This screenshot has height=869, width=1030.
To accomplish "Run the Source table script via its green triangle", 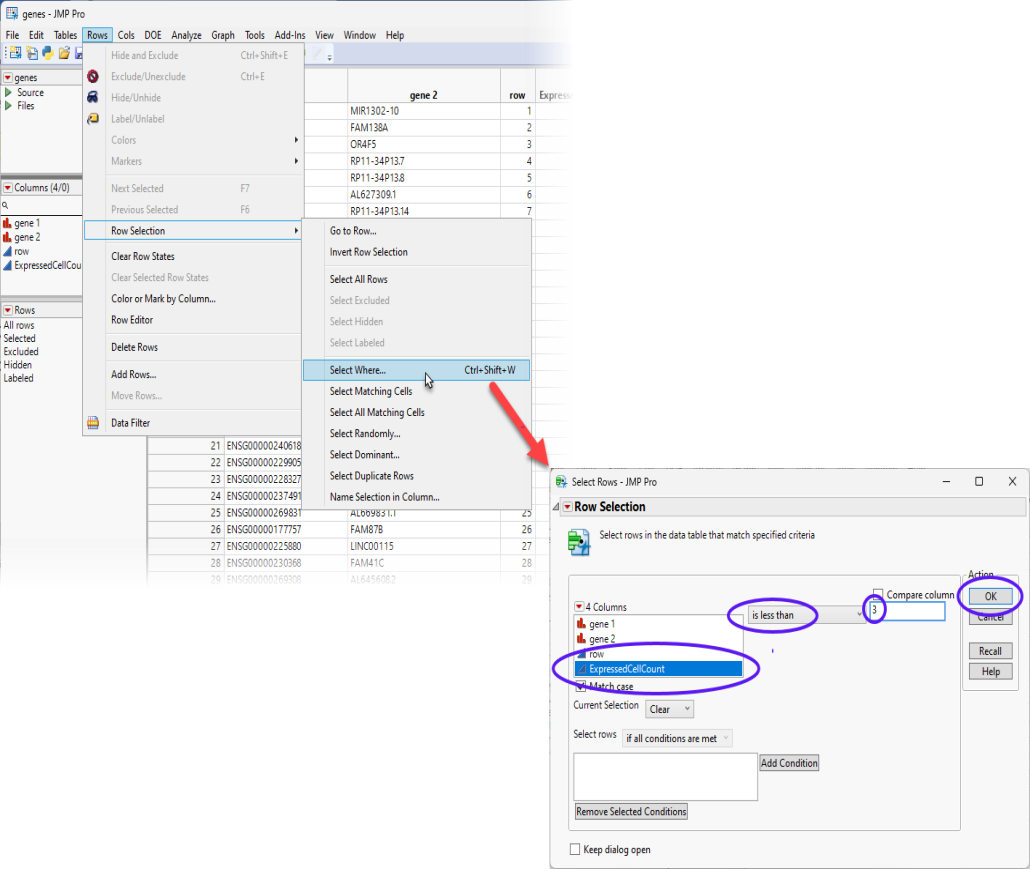I will click(9, 93).
